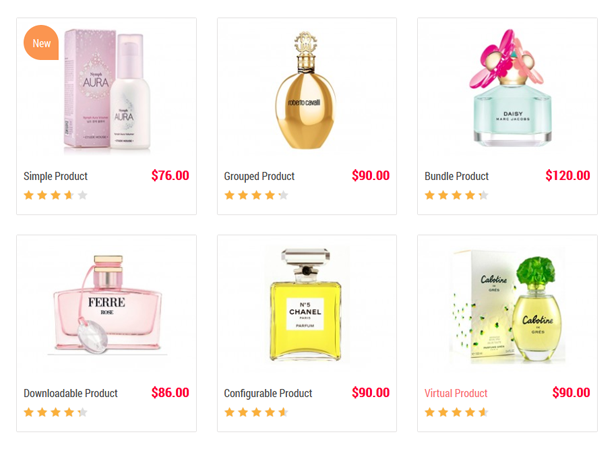616x449 pixels.
Task: View the Configurable Product title link
Action: (268, 393)
